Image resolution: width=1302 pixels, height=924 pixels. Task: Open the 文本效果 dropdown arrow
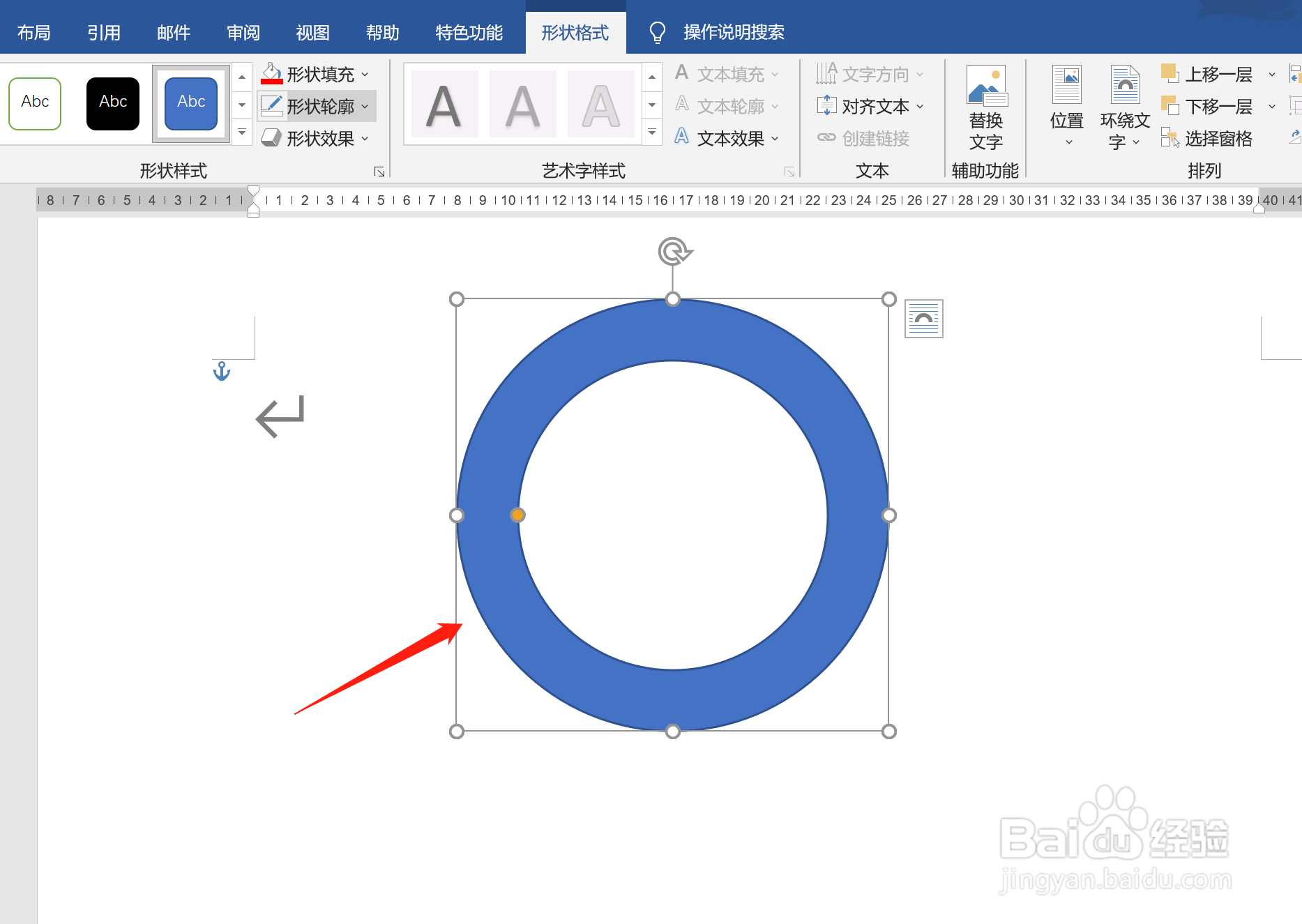coord(775,138)
